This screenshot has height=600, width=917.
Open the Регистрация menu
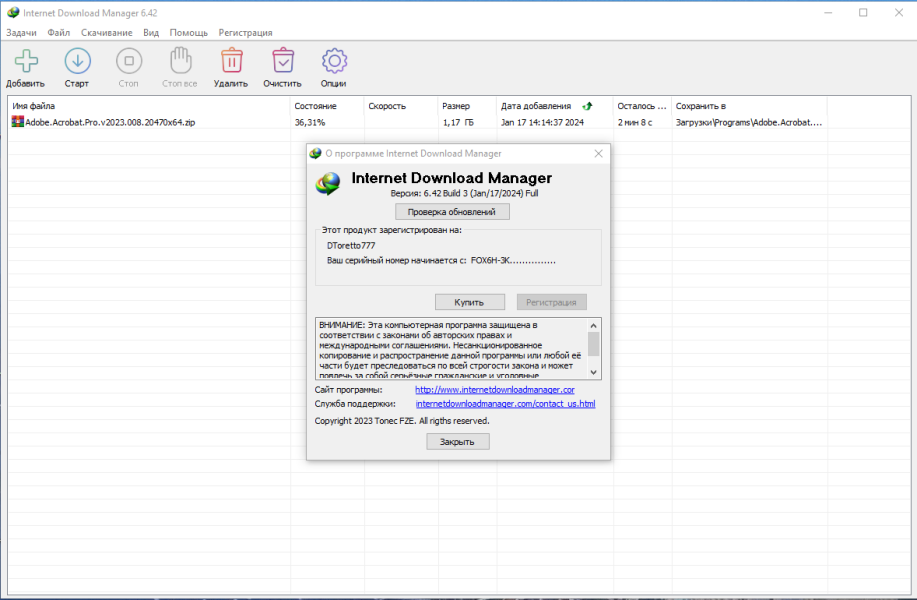click(x=245, y=33)
